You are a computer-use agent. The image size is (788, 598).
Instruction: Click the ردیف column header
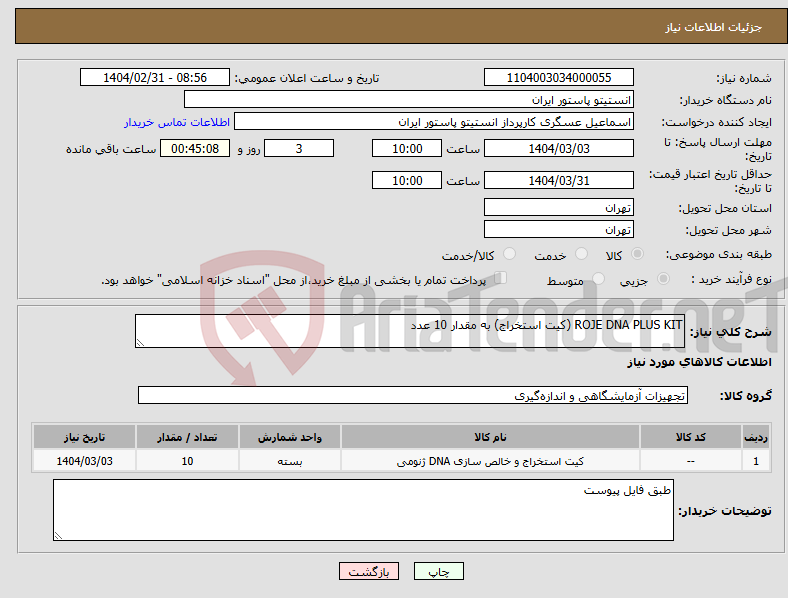[756, 437]
